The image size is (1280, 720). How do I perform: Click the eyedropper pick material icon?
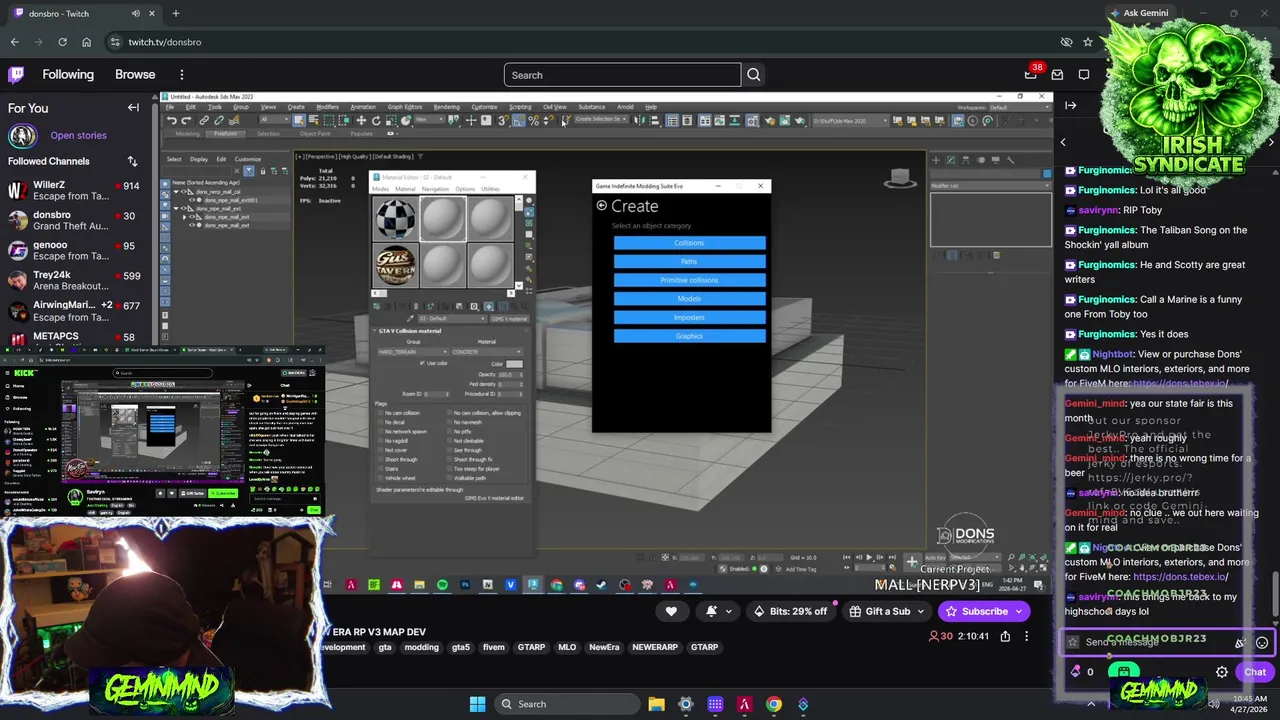coord(412,319)
